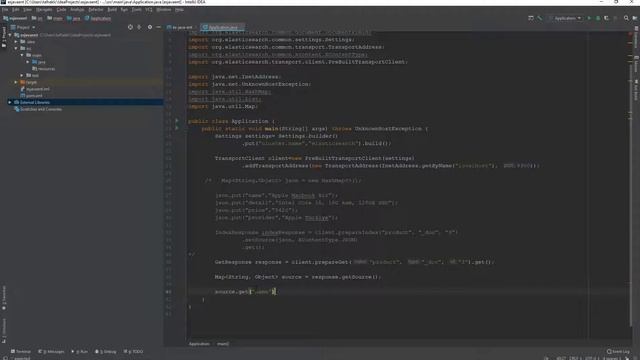Expand the test folder in tree
Viewport: 640px width, 360px height.
[x=22, y=75]
